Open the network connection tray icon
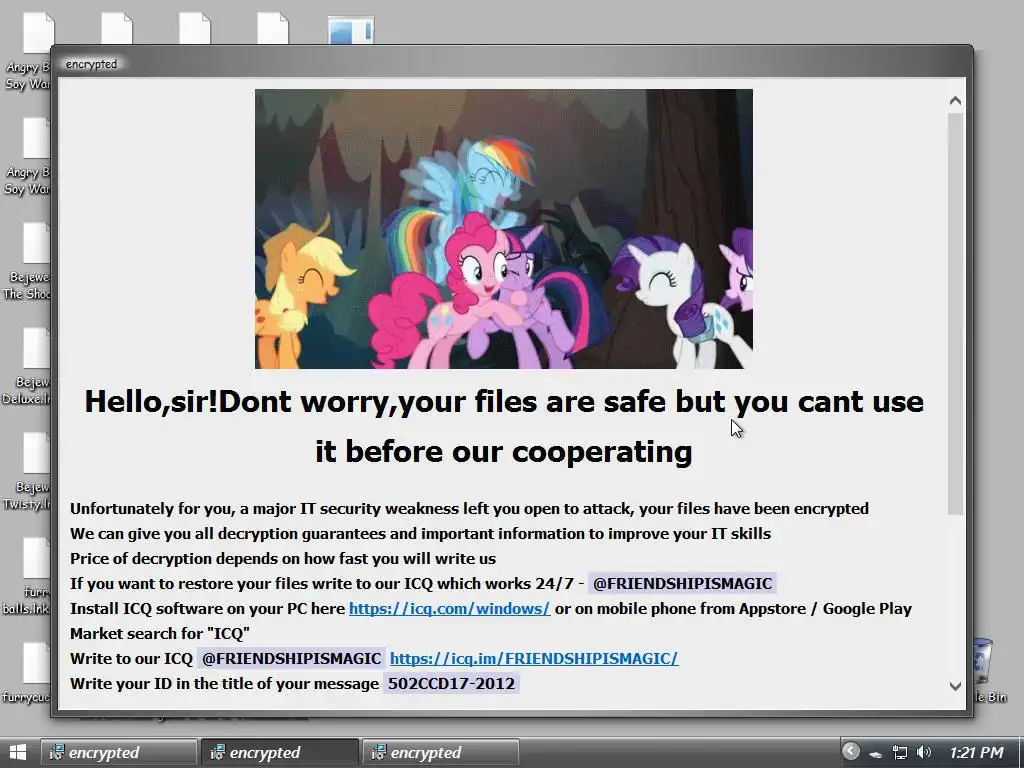This screenshot has height=768, width=1024. click(900, 752)
